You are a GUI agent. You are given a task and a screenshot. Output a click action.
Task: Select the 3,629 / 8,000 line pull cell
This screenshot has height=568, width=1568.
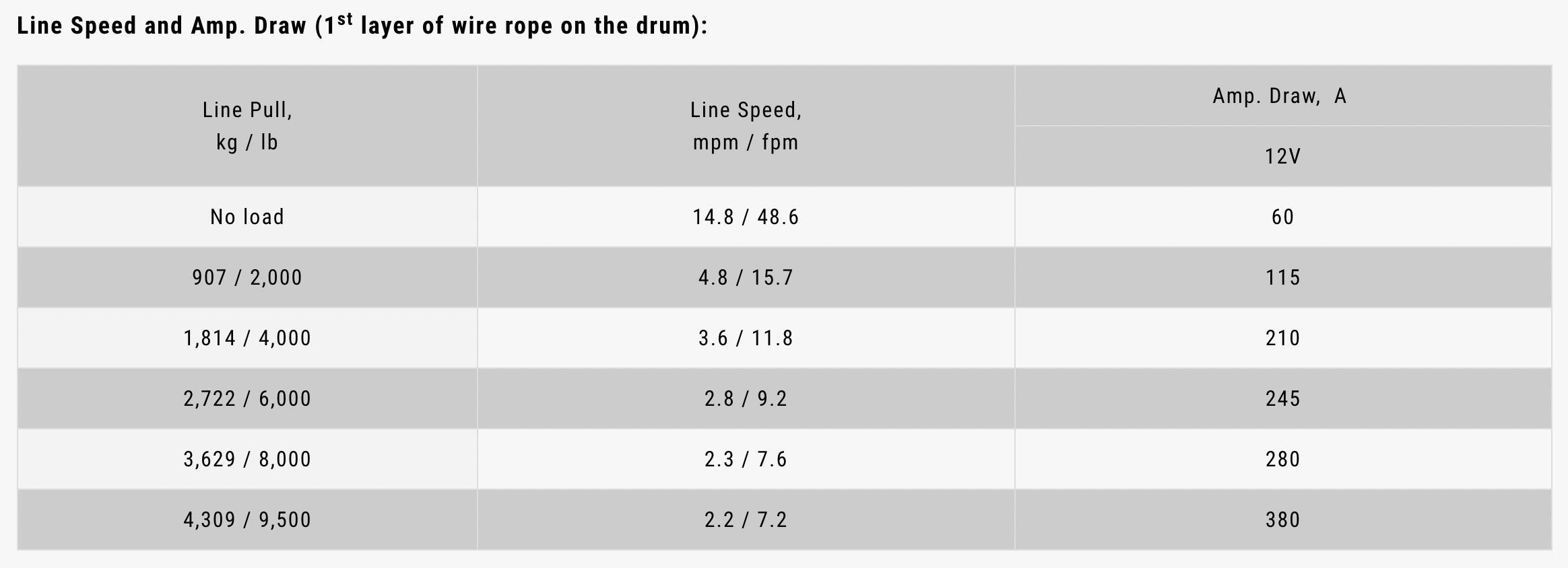coord(247,459)
